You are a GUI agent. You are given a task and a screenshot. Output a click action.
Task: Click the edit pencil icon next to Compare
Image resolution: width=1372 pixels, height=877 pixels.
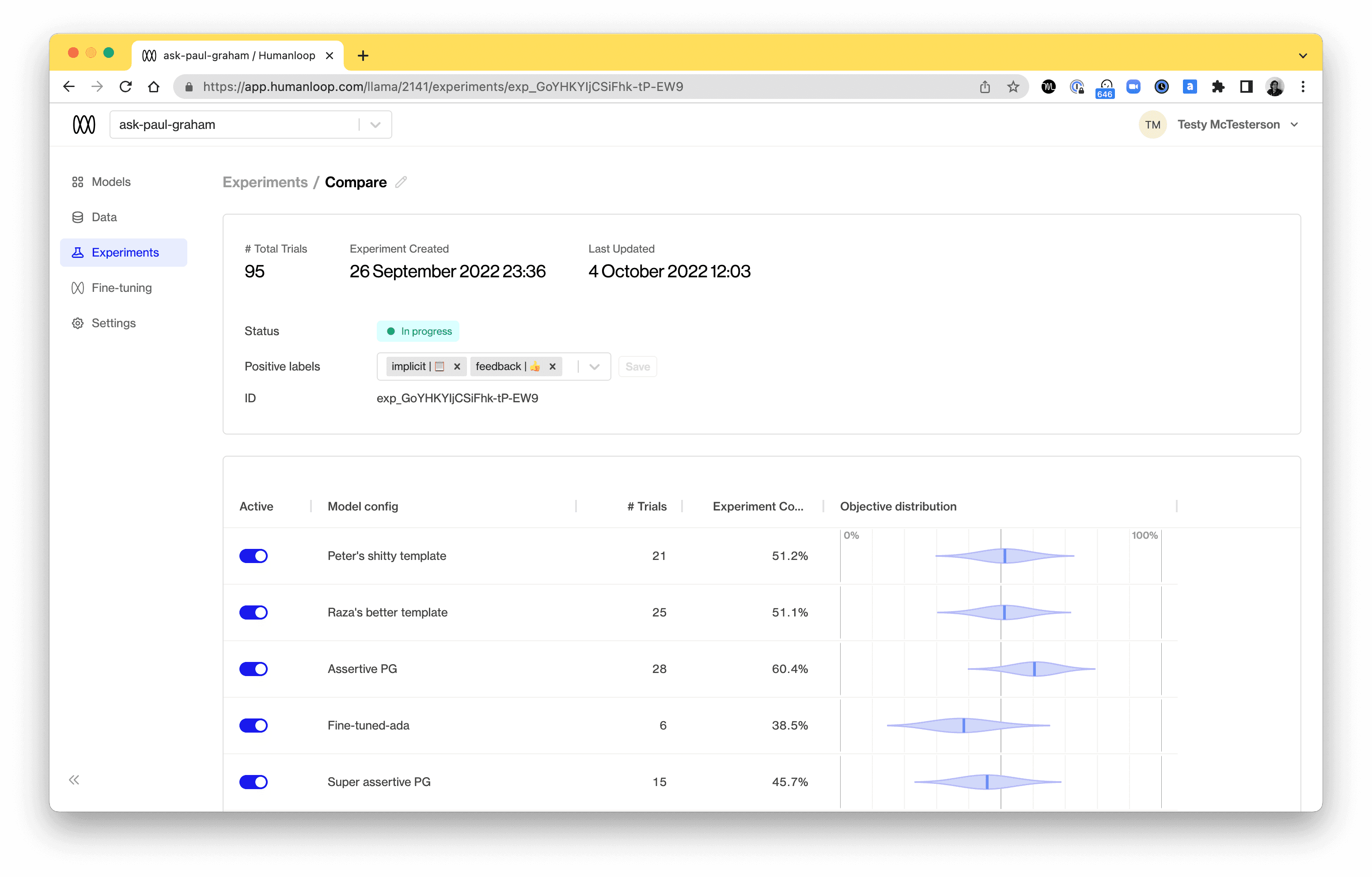coord(400,182)
